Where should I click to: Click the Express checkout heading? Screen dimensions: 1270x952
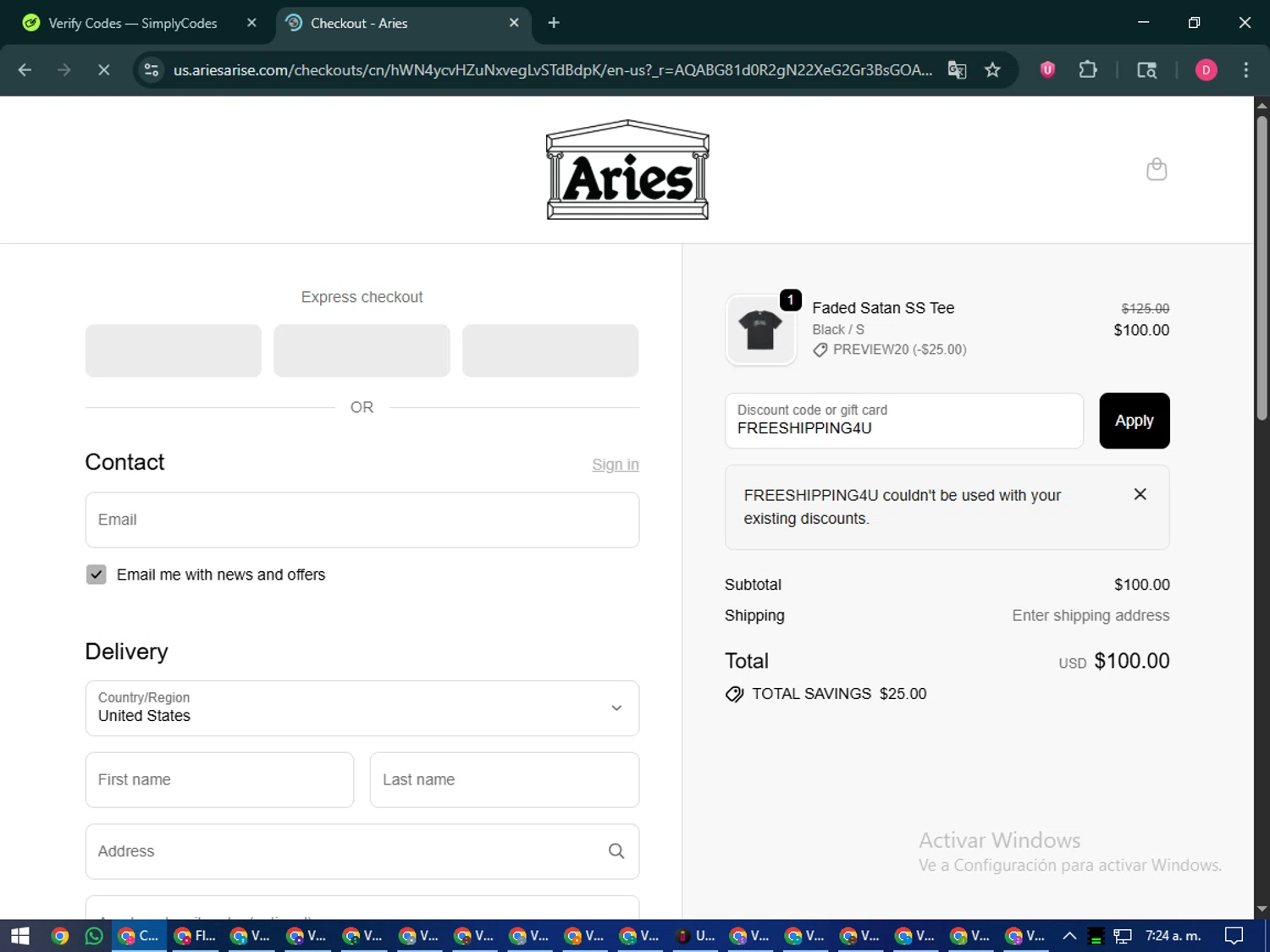[362, 297]
